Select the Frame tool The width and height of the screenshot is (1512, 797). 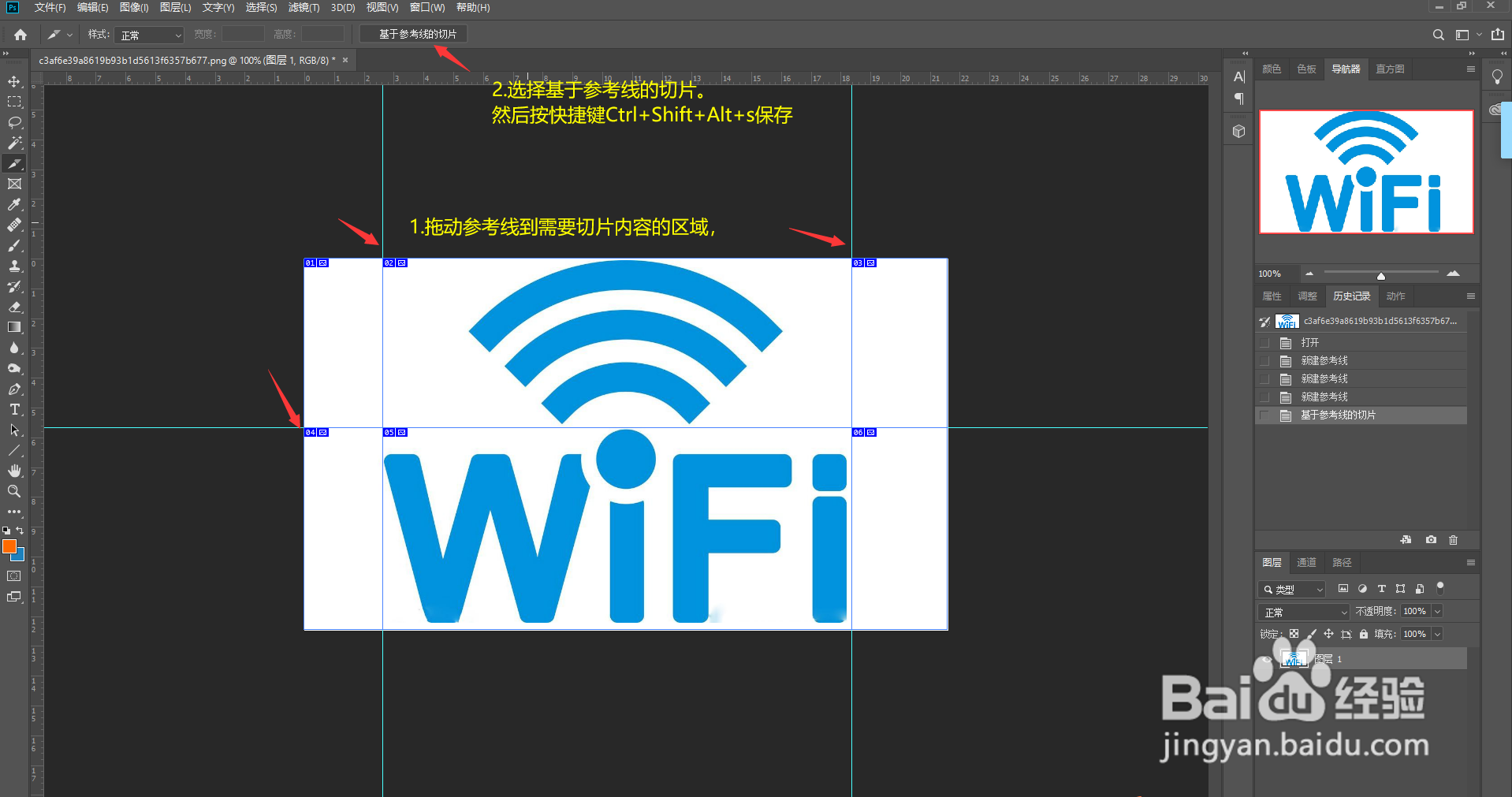point(14,184)
